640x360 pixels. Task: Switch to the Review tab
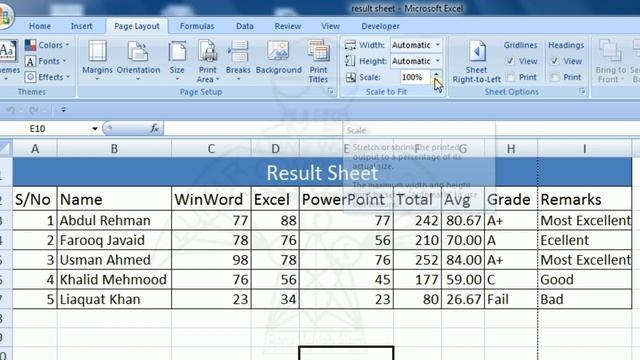tap(288, 26)
